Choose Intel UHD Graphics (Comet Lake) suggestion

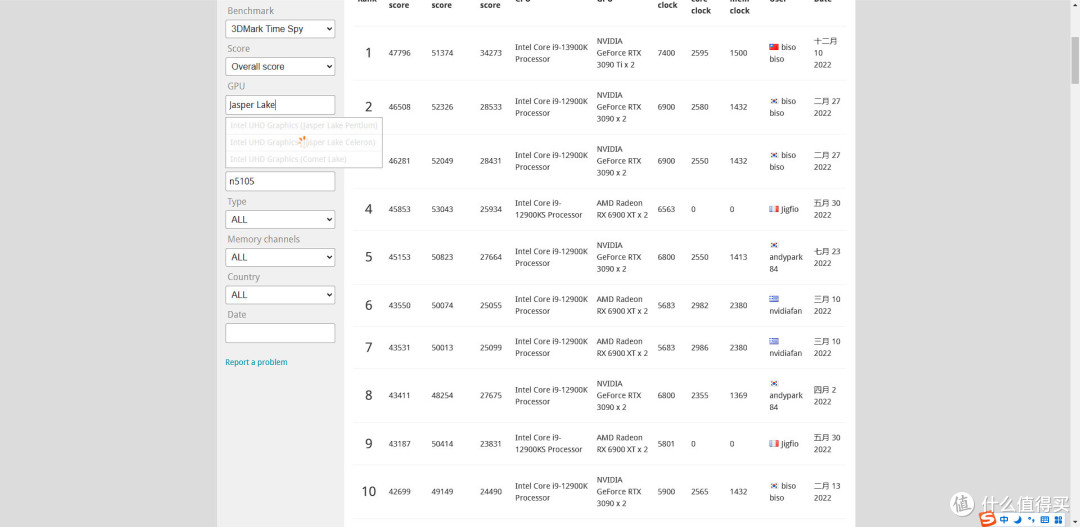pos(288,159)
